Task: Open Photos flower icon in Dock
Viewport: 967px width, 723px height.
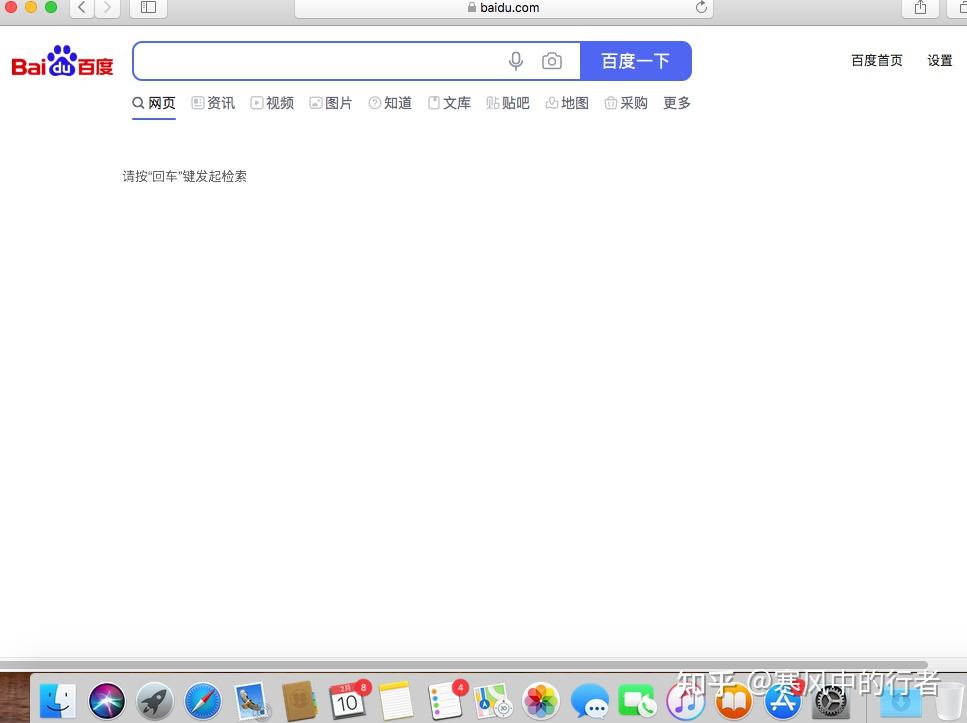Action: pos(541,701)
